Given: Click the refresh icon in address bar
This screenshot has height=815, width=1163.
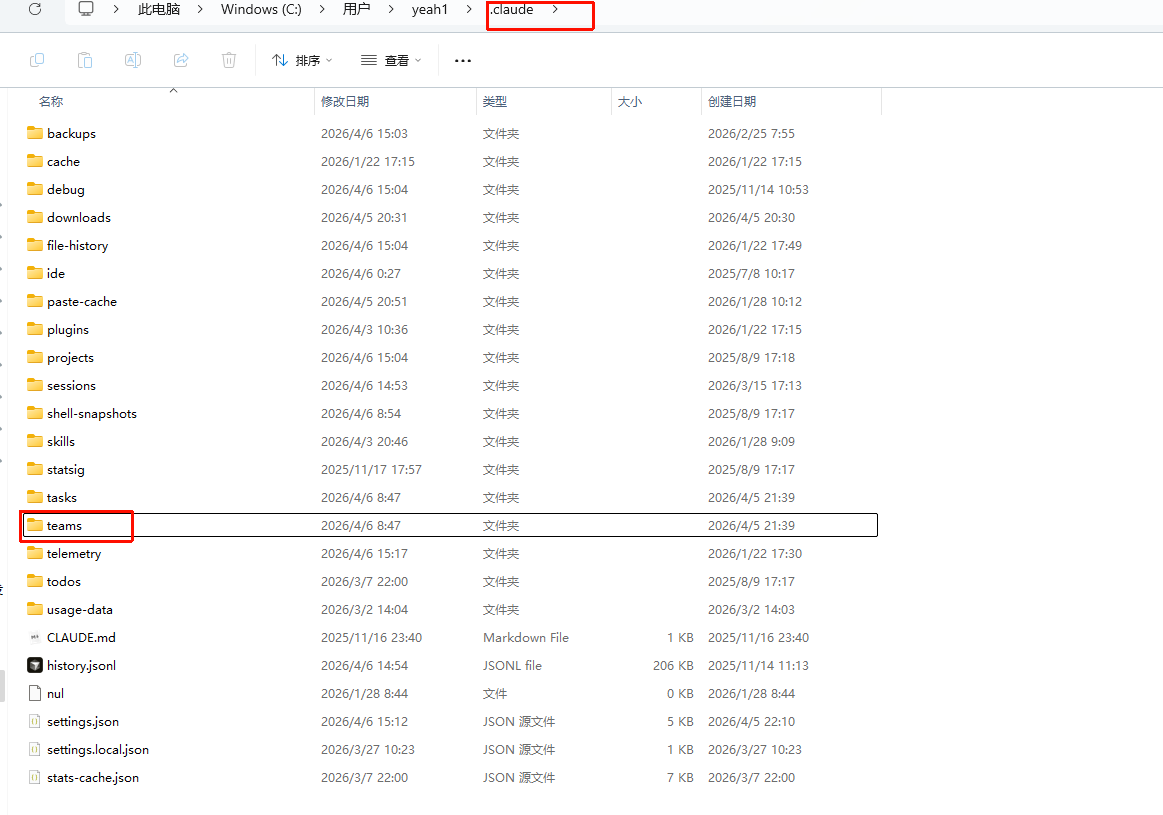Looking at the screenshot, I should tap(35, 9).
